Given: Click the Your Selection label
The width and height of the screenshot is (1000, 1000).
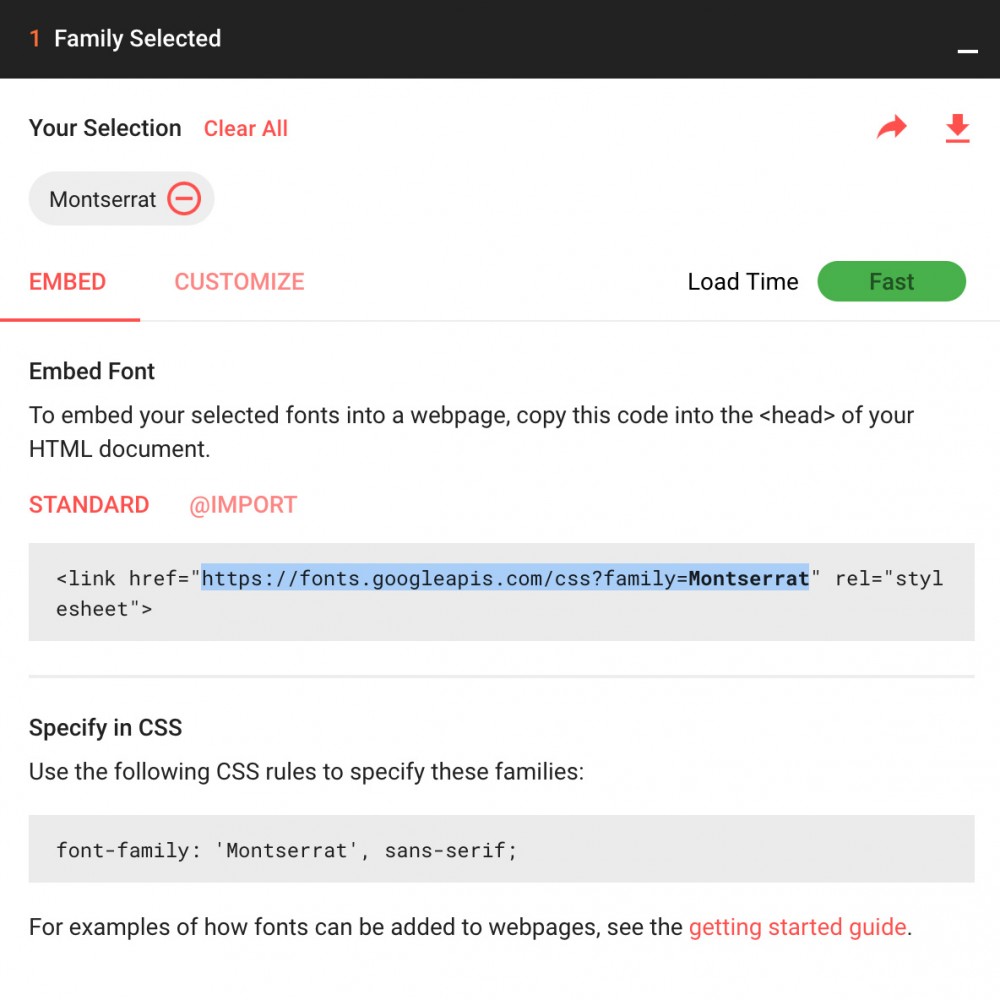Looking at the screenshot, I should pyautogui.click(x=105, y=129).
